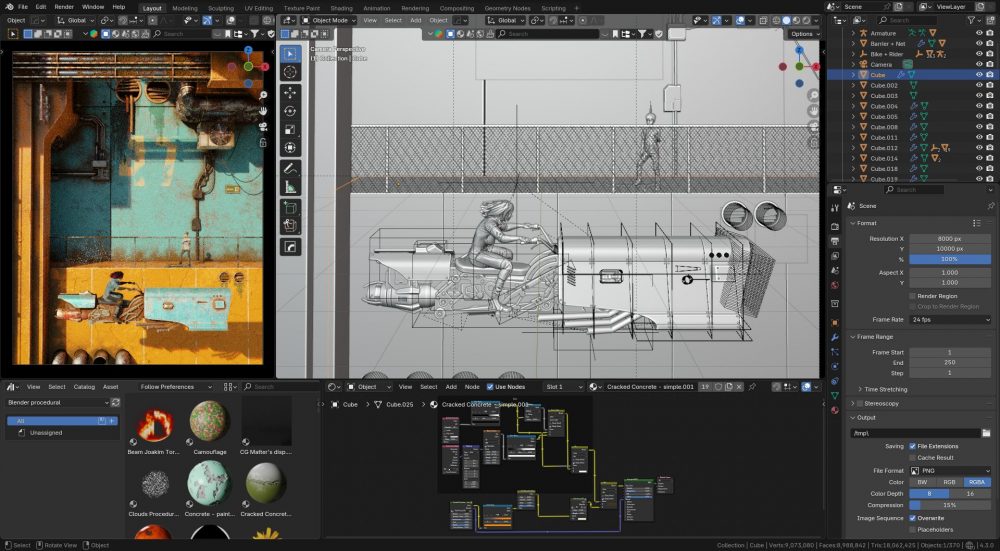Toggle camera view icon in main viewport
The image size is (1000, 551).
[x=813, y=127]
